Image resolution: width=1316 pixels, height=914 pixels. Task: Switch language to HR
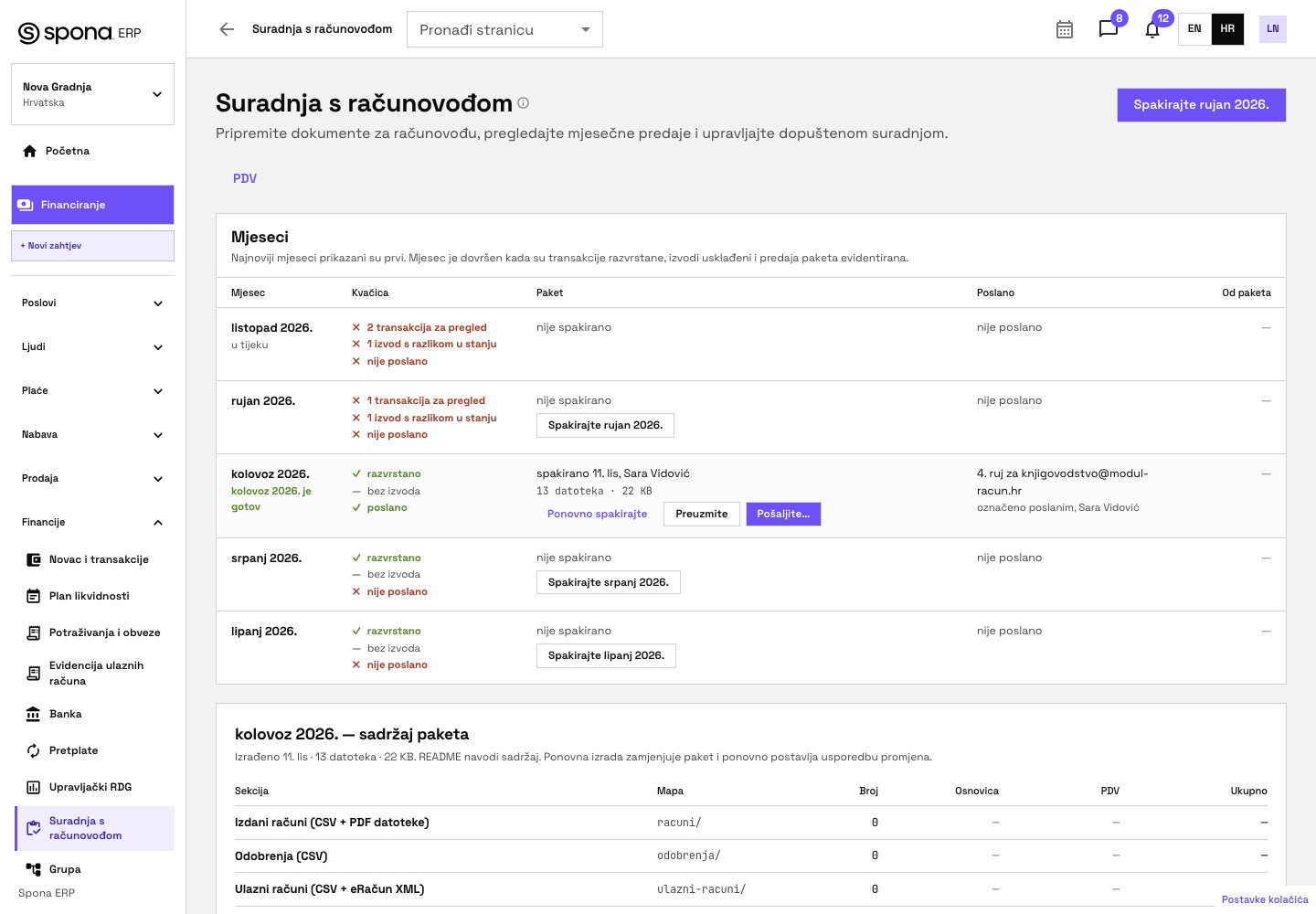[x=1227, y=29]
